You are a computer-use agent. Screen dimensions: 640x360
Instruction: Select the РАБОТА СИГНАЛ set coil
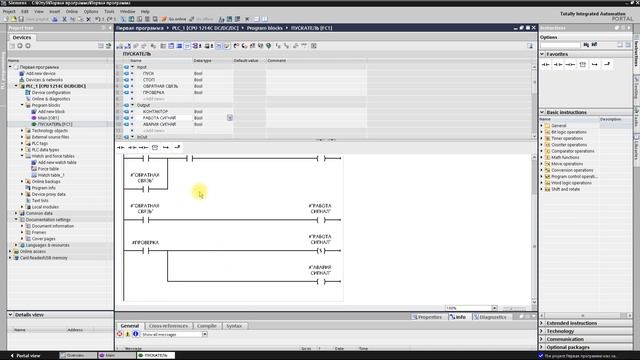tap(321, 251)
